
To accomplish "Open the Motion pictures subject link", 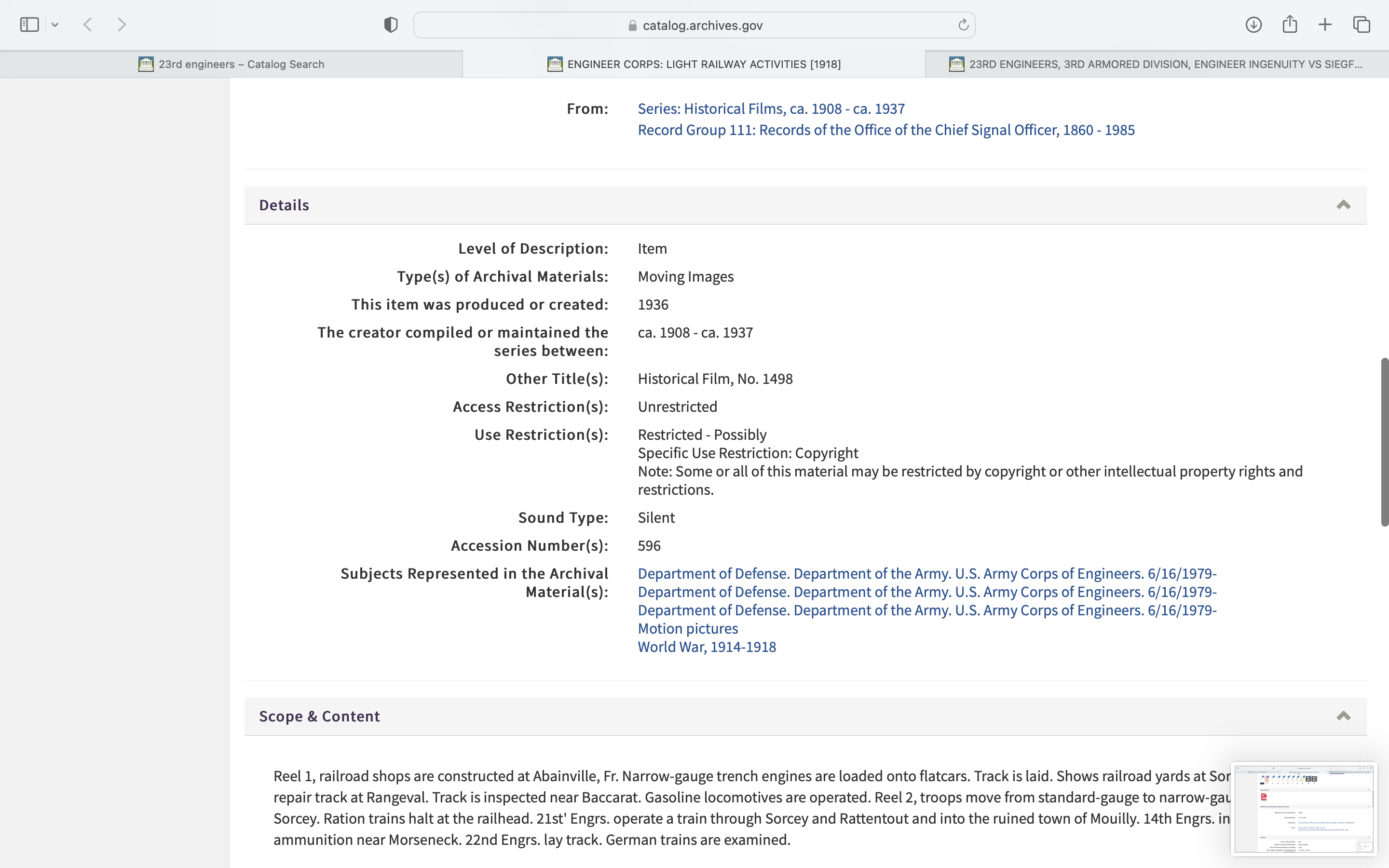I will (688, 628).
